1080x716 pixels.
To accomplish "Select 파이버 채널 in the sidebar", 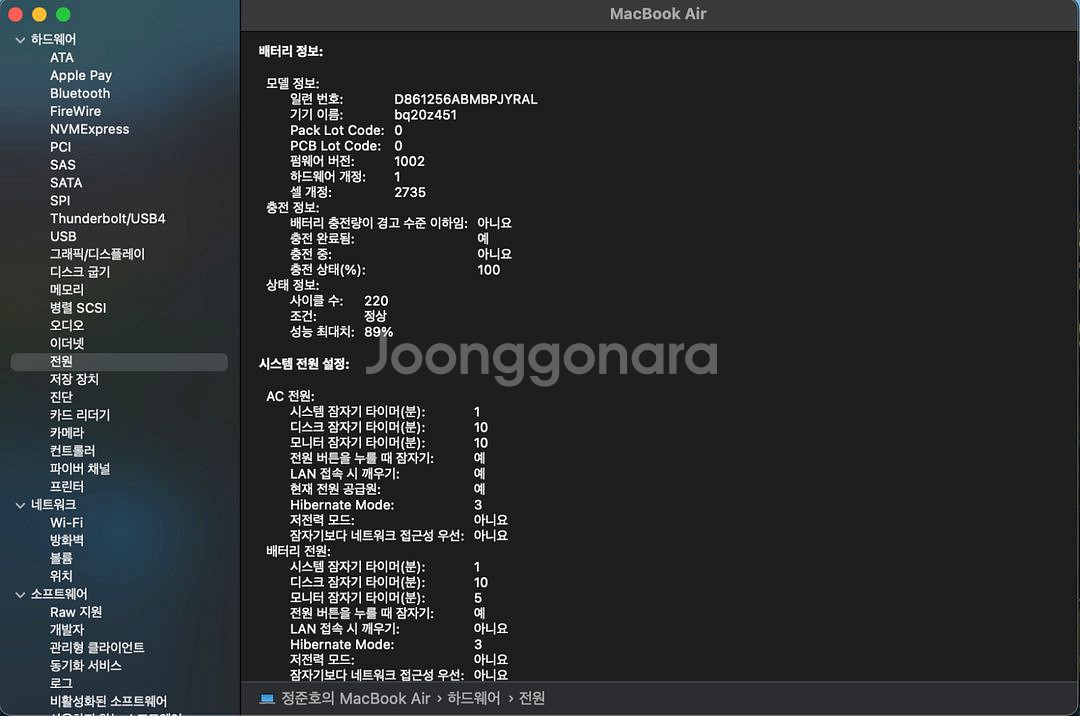I will (x=80, y=469).
